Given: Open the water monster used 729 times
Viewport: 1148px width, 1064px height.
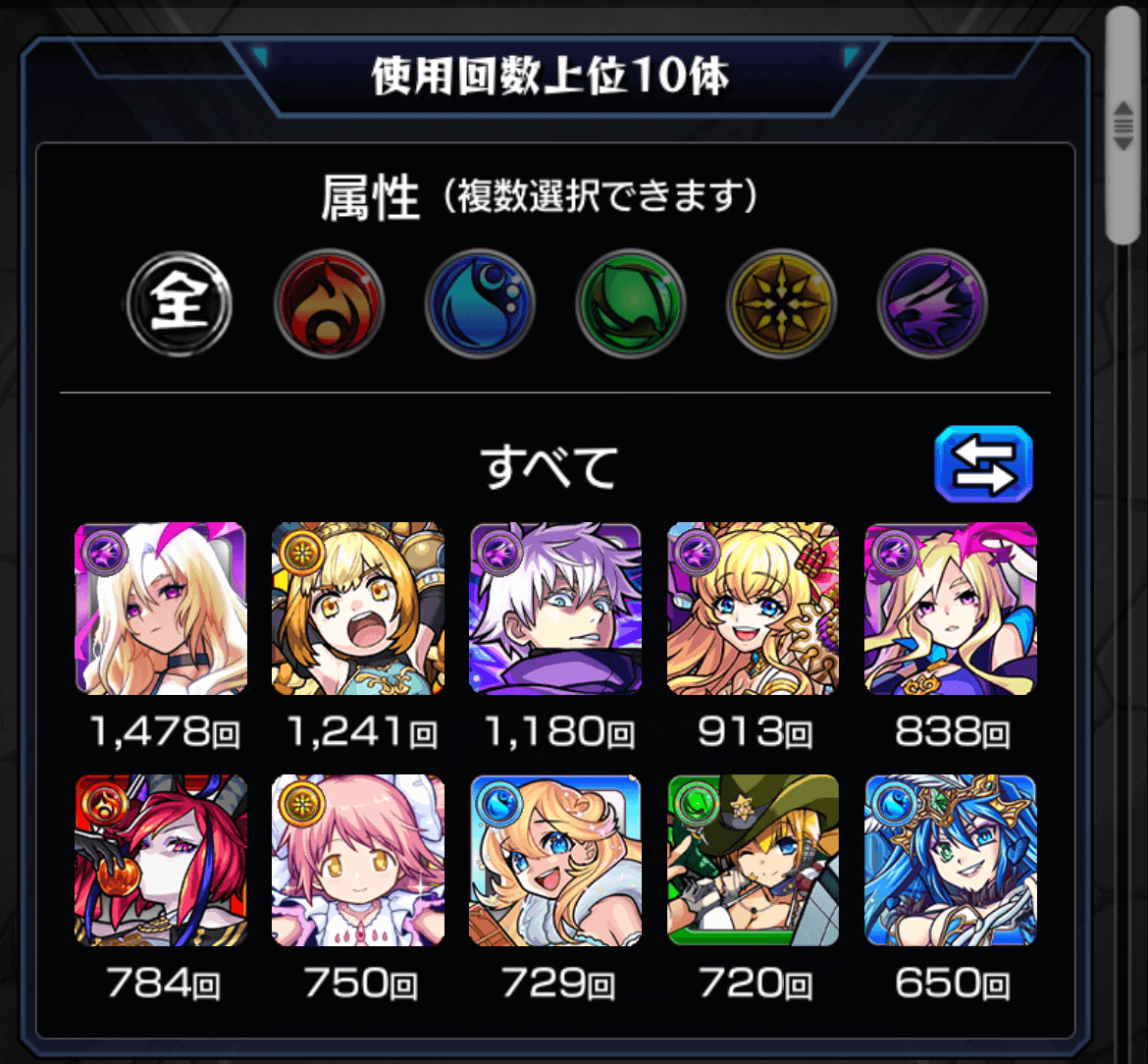Looking at the screenshot, I should [555, 861].
